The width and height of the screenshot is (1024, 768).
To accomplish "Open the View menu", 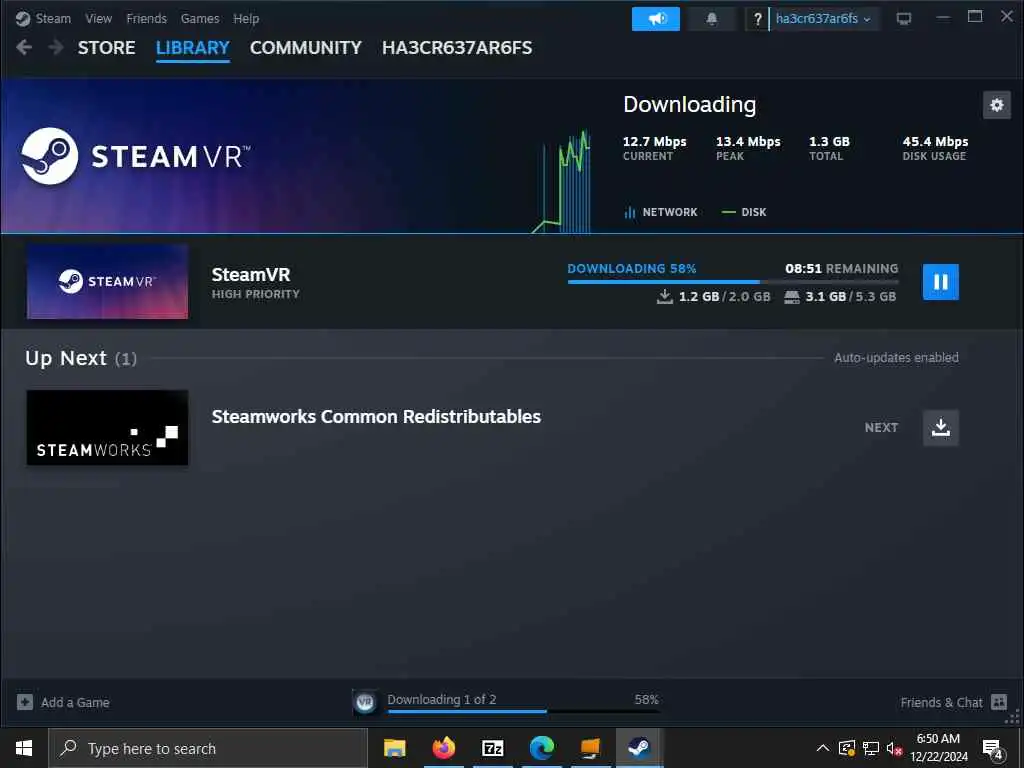I will [x=98, y=18].
